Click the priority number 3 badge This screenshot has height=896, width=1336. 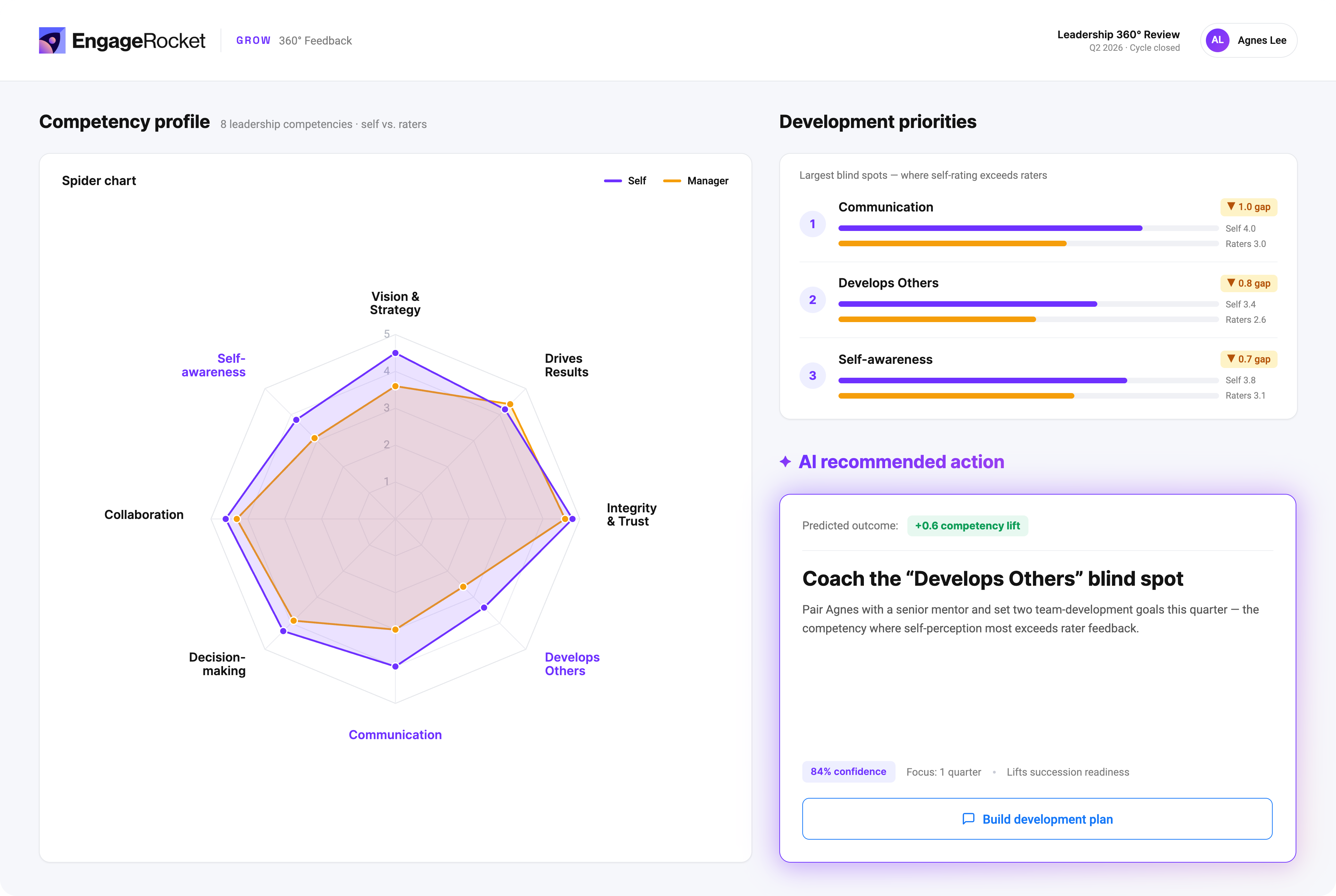pos(812,376)
